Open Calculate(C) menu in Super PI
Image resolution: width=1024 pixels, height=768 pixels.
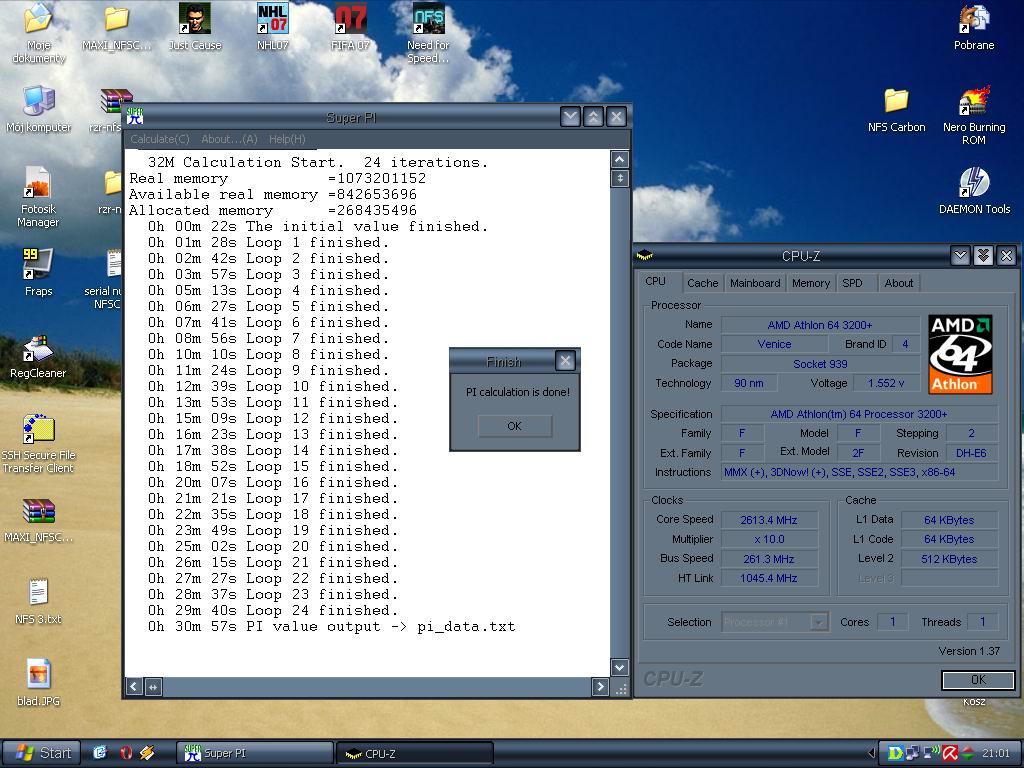pyautogui.click(x=159, y=139)
